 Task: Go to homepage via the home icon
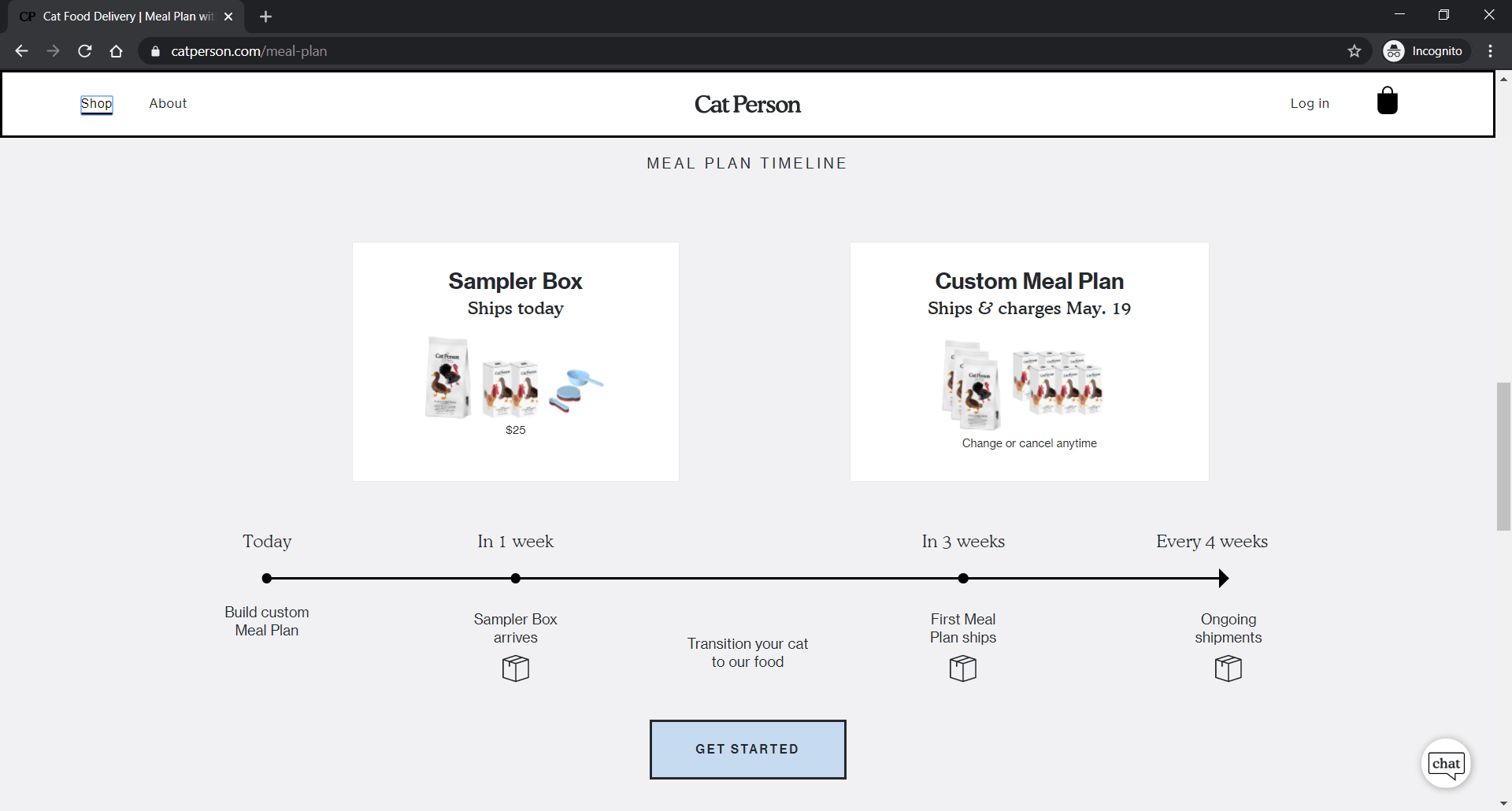116,50
